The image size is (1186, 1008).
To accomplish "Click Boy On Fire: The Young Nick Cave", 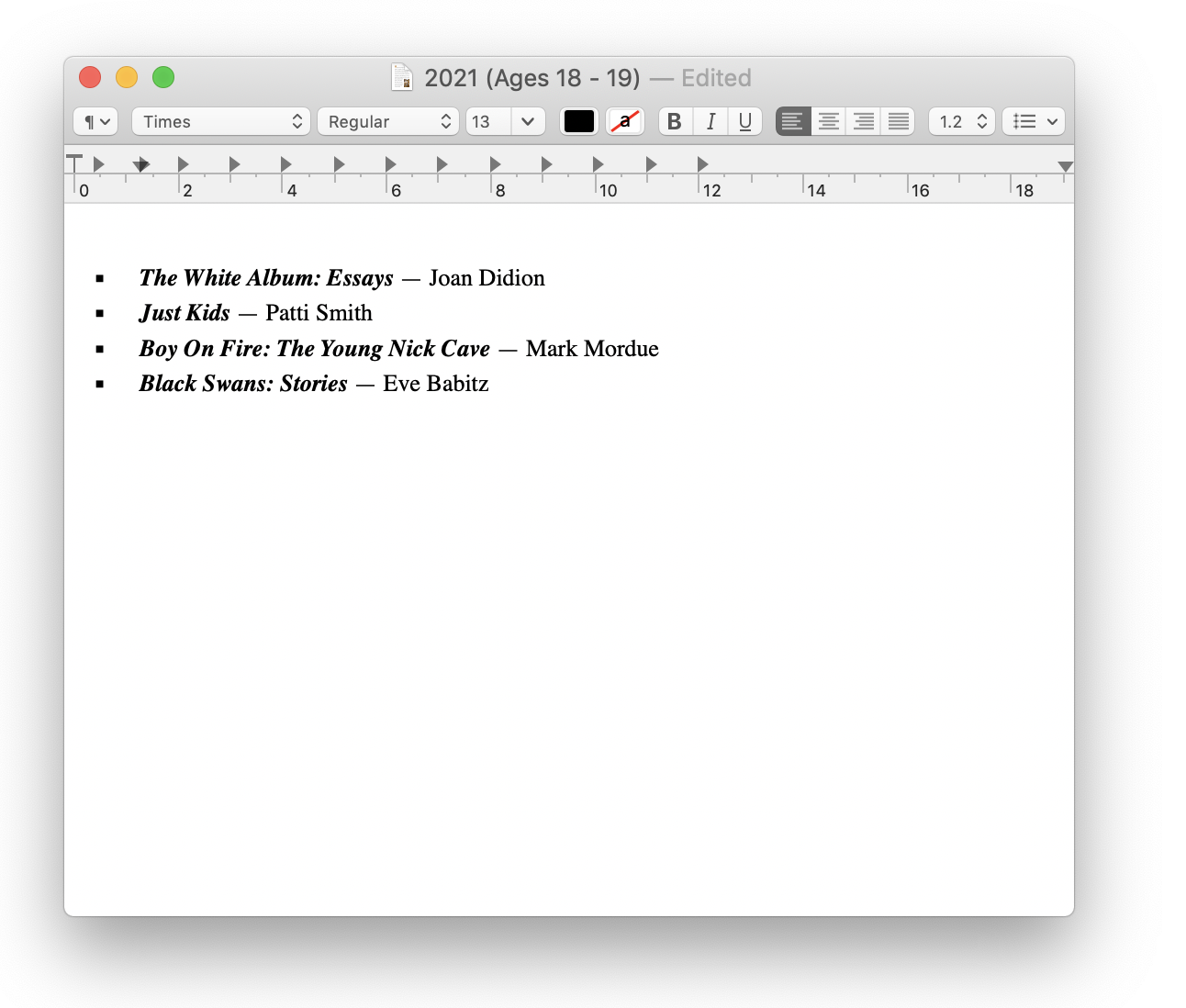I will pos(315,349).
